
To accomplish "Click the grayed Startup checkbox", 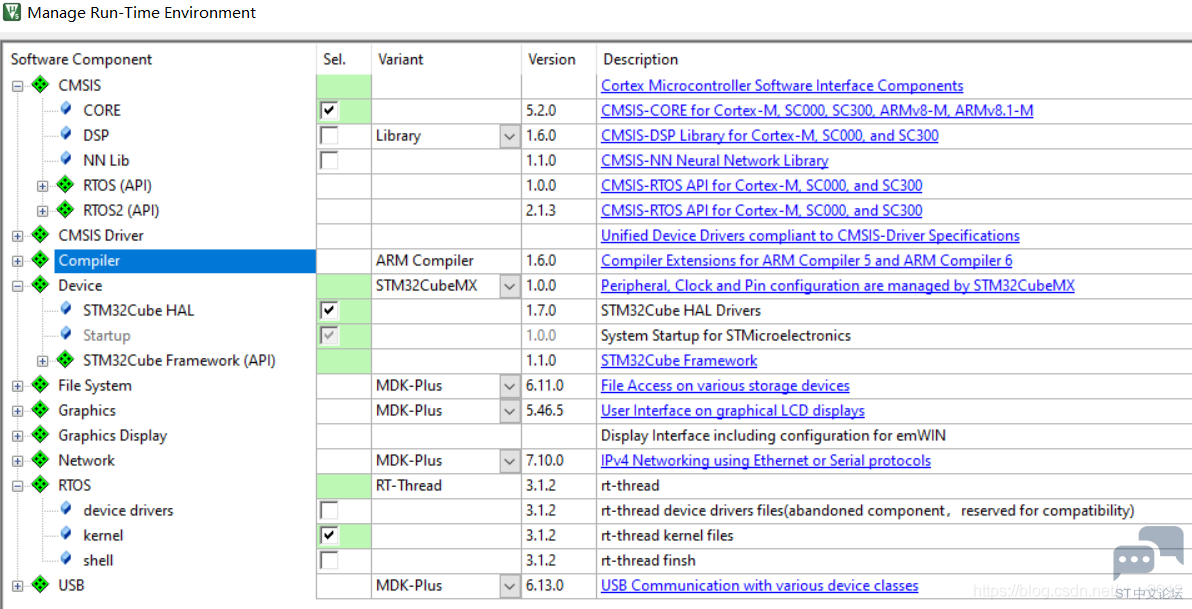I will click(329, 336).
